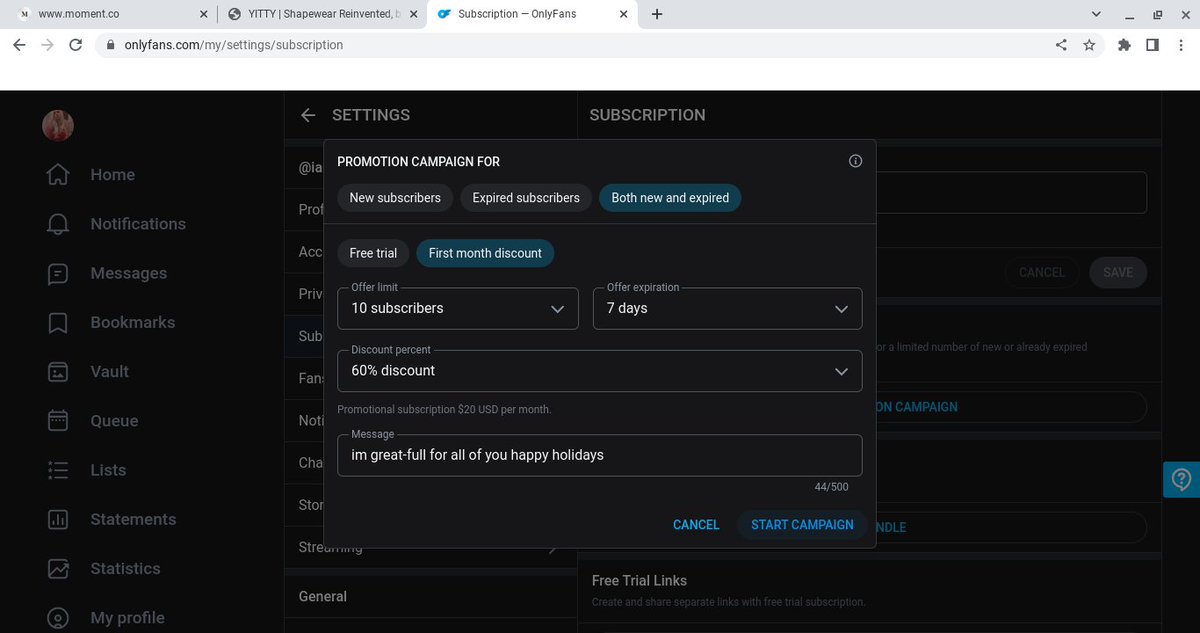Click the START CAMPAIGN button

802,525
